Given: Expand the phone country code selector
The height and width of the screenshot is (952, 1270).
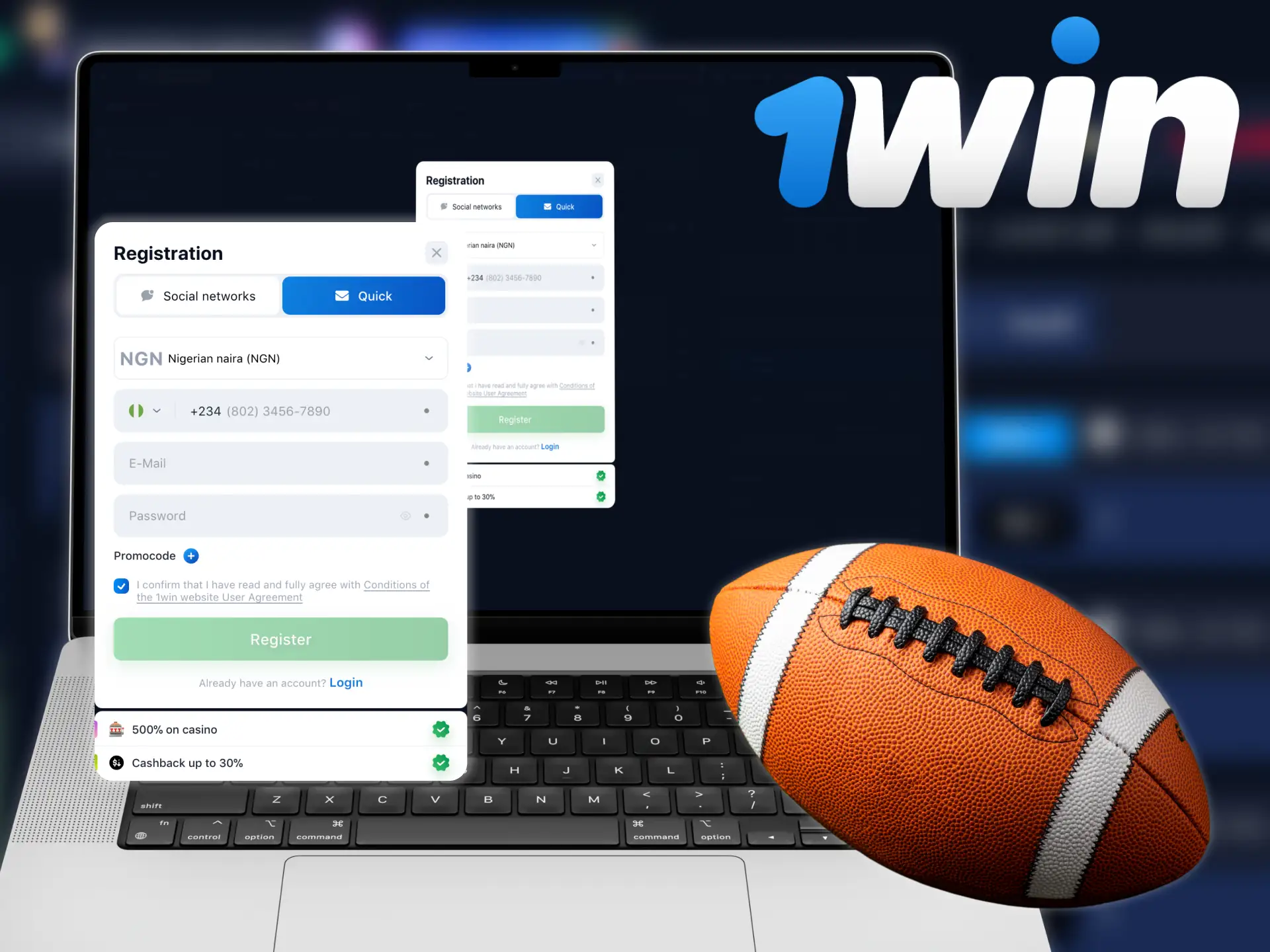Looking at the screenshot, I should (x=147, y=411).
